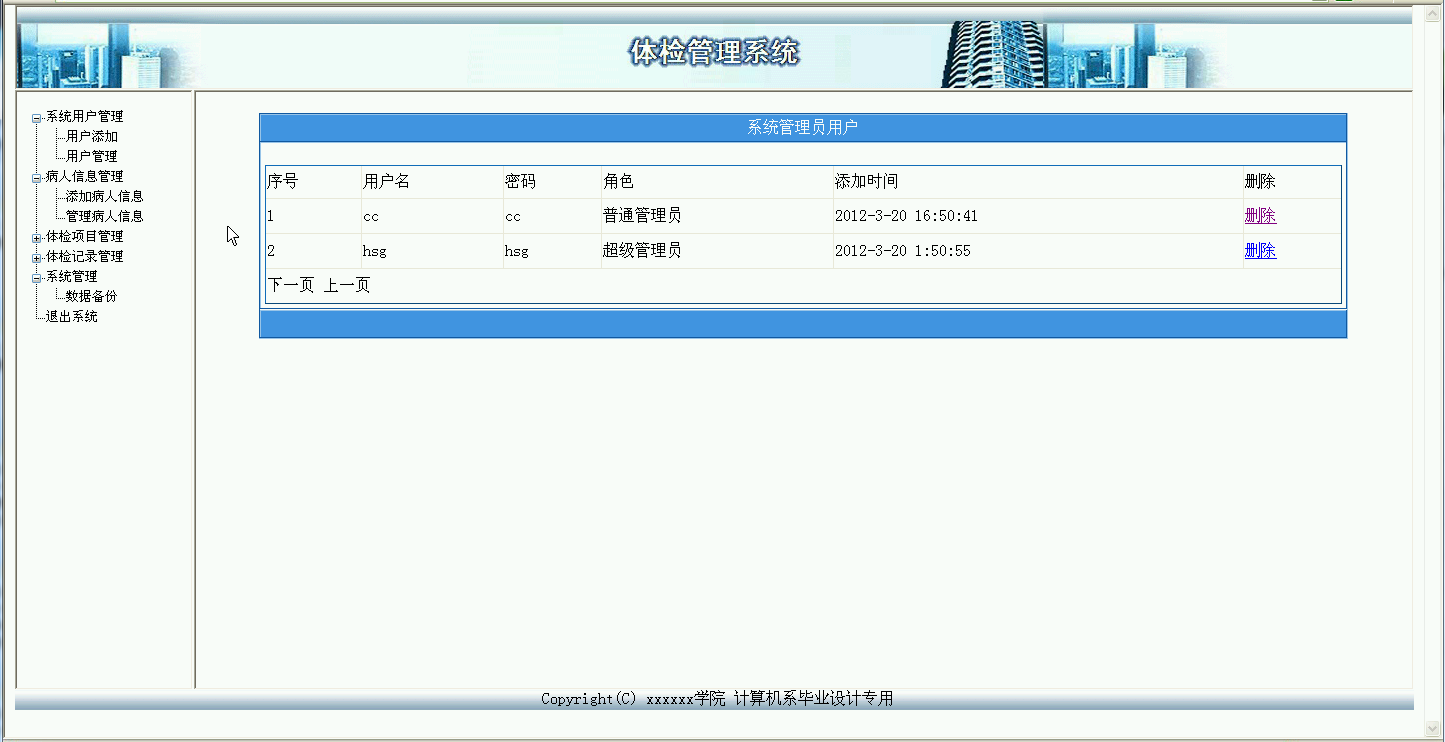Delete user cc via 删除 link
The image size is (1445, 742).
point(1260,216)
